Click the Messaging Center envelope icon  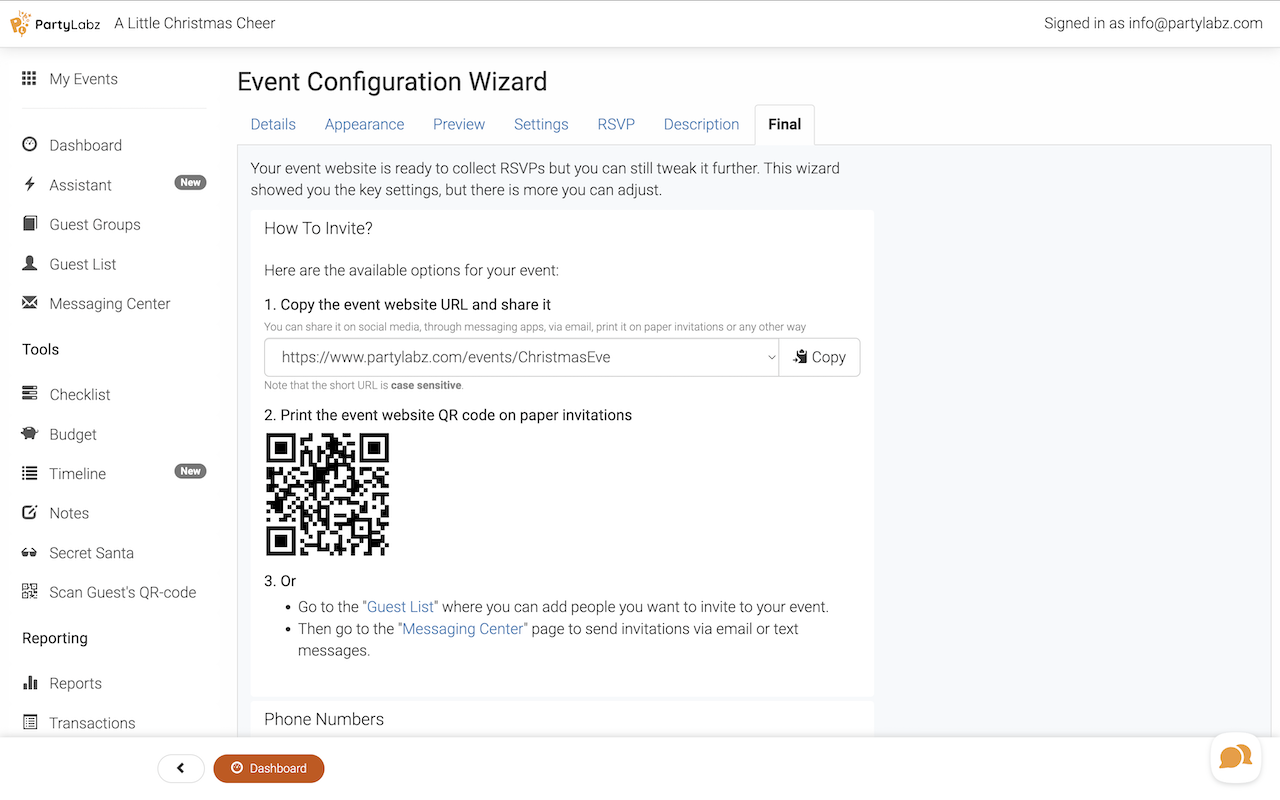[30, 303]
